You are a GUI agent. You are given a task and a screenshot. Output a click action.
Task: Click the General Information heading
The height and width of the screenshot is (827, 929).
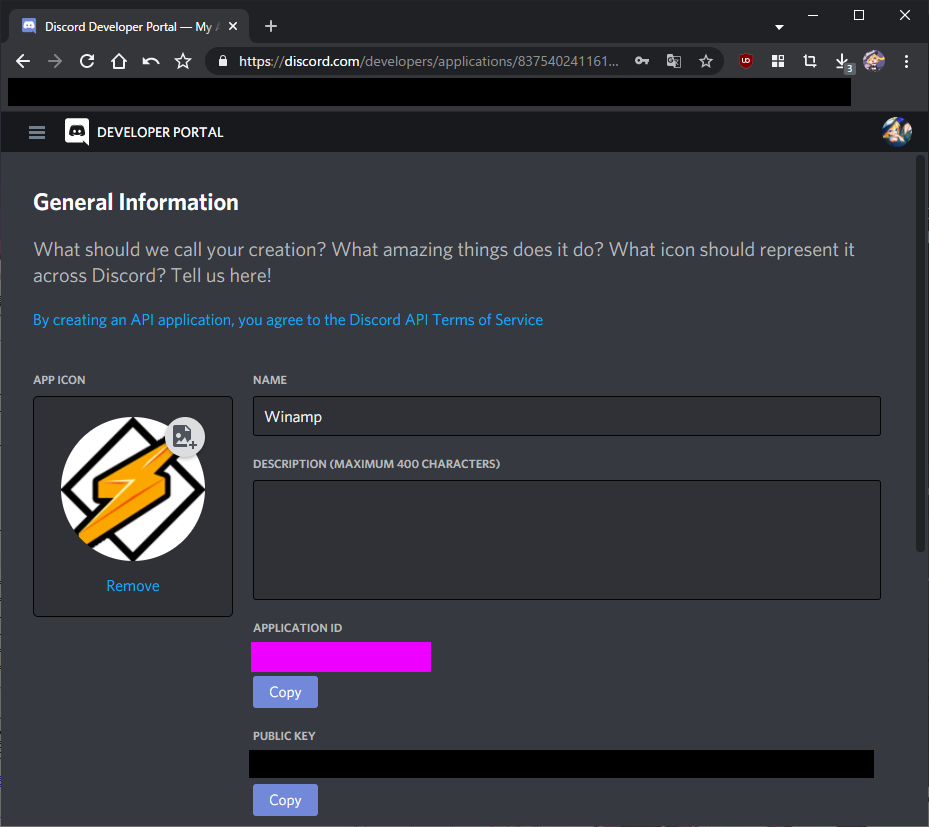pos(136,203)
